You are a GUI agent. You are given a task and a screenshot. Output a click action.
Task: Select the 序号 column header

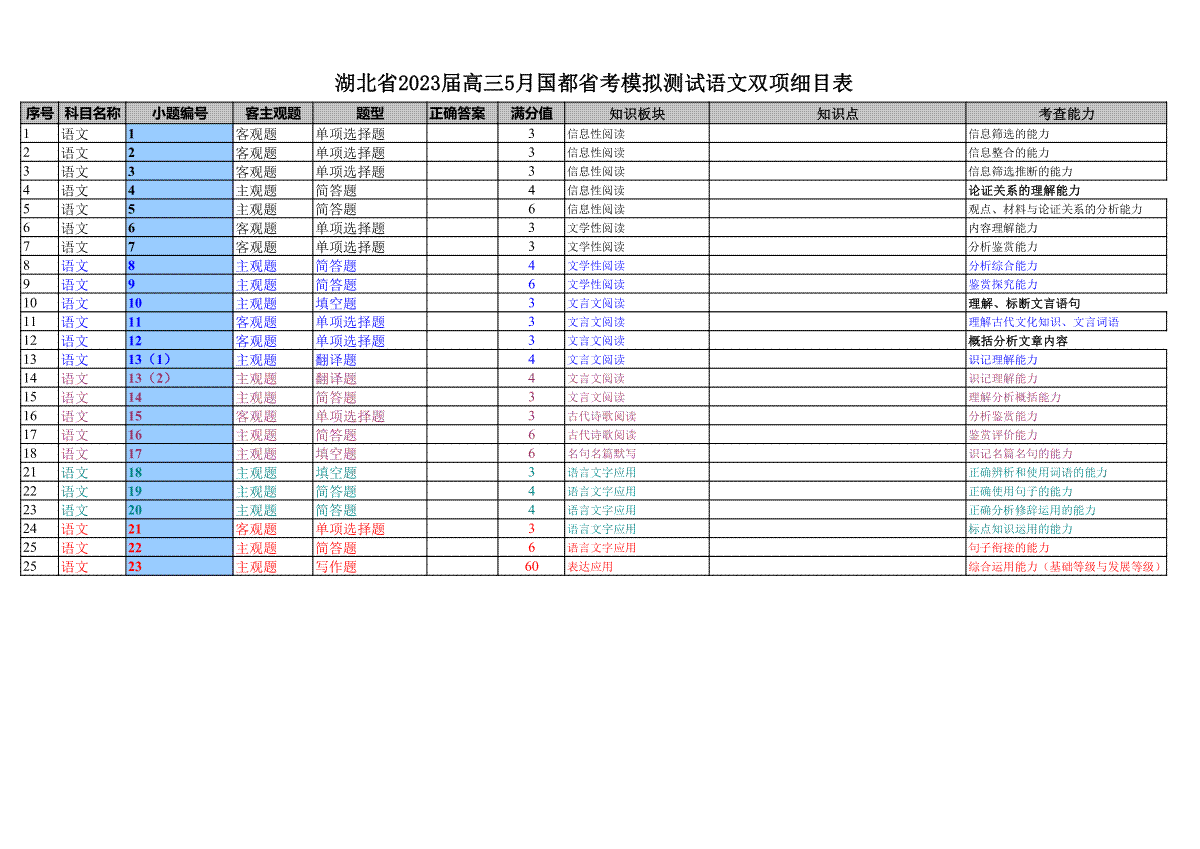click(x=40, y=113)
